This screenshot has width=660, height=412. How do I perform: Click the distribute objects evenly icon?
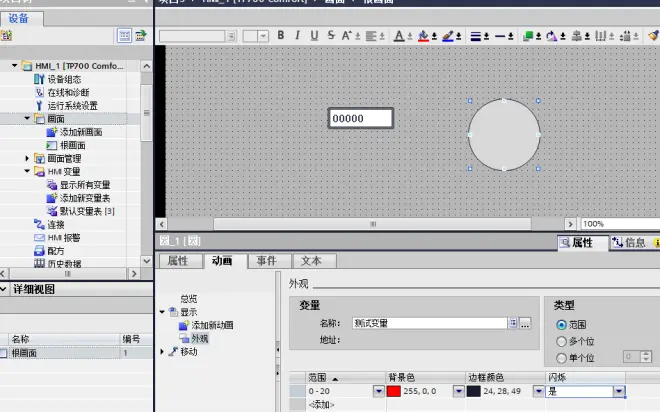pyautogui.click(x=600, y=36)
